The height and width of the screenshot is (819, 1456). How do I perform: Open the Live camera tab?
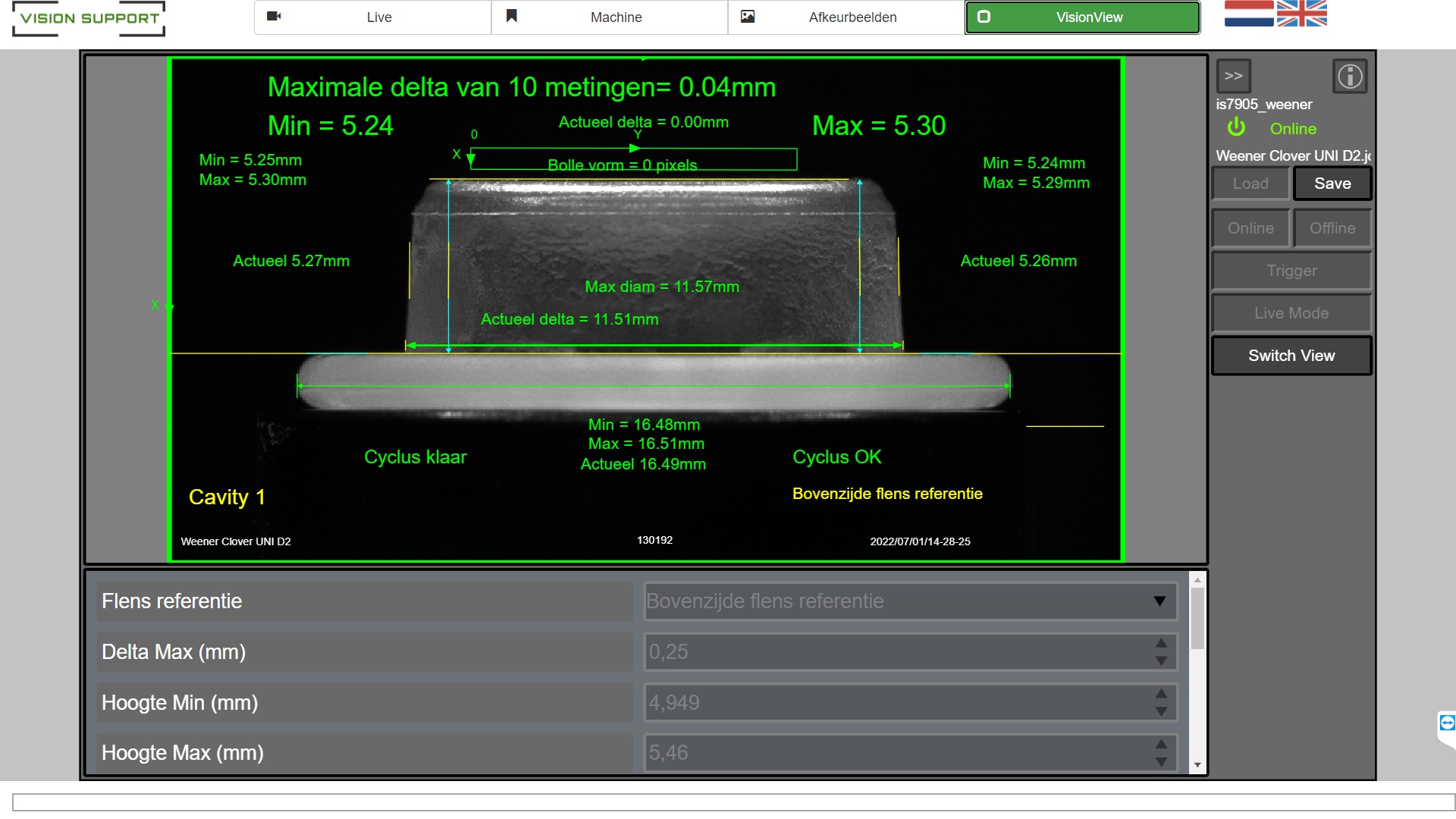[372, 17]
